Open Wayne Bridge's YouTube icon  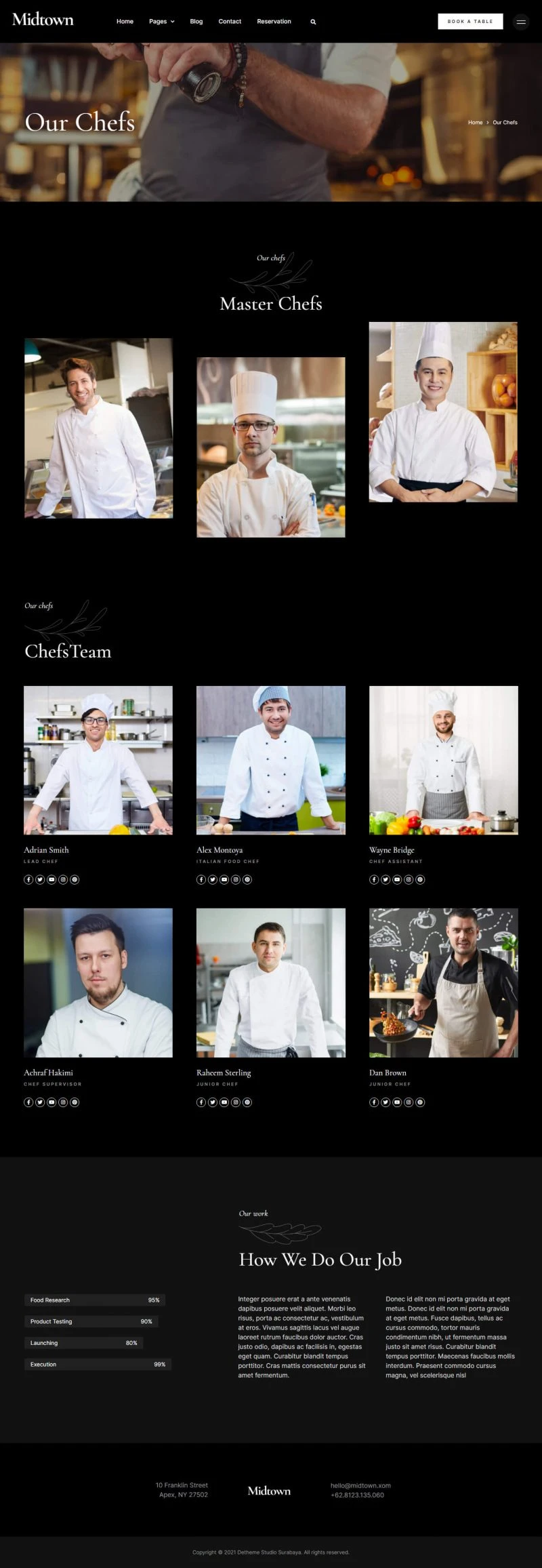point(397,879)
